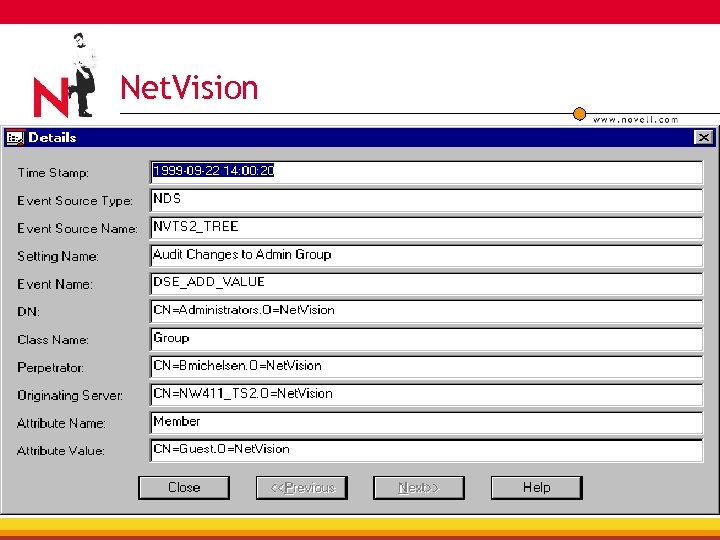This screenshot has width=720, height=540.
Task: Focus the Attribute Name field showing Member
Action: click(426, 422)
